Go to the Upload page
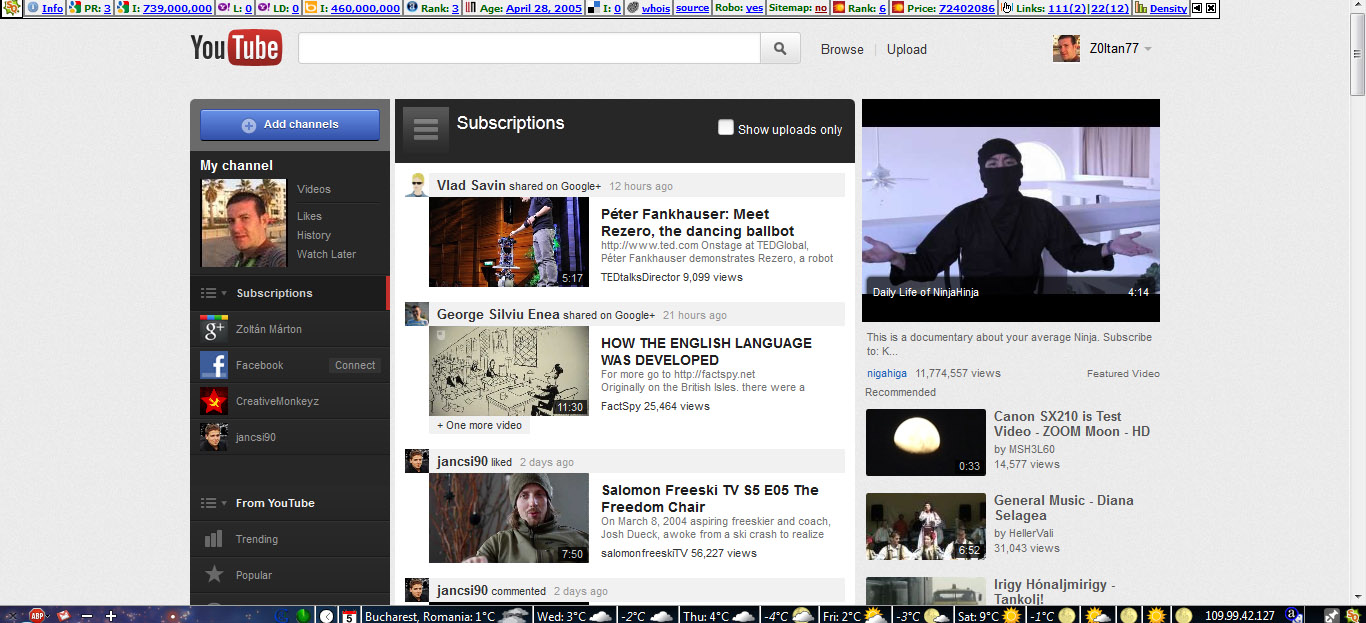 [x=906, y=49]
